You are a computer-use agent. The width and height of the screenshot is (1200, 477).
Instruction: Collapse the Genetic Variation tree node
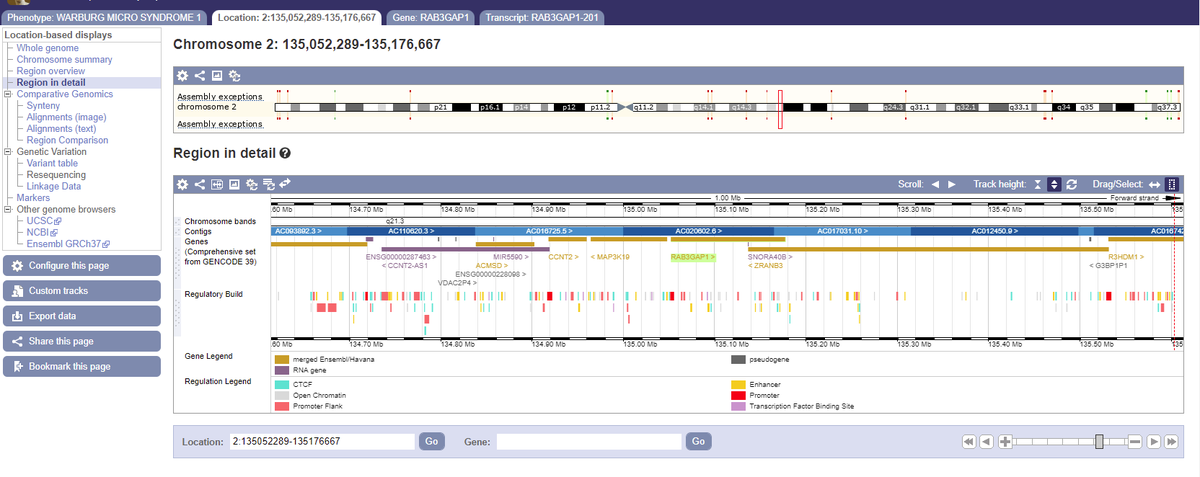tap(8, 152)
